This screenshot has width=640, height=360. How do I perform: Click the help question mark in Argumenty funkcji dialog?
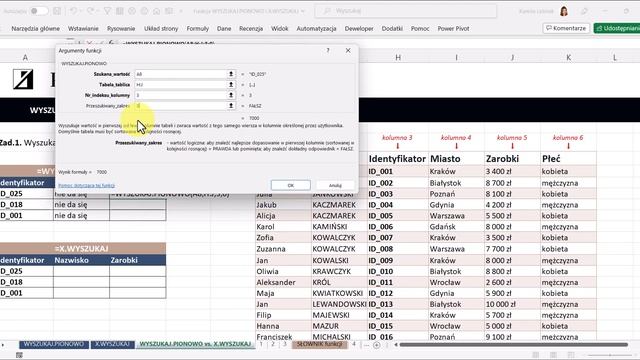(x=328, y=50)
